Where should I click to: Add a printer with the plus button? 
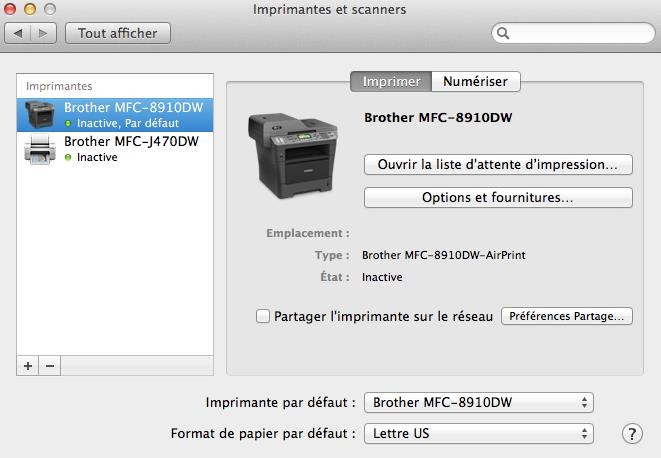28,366
